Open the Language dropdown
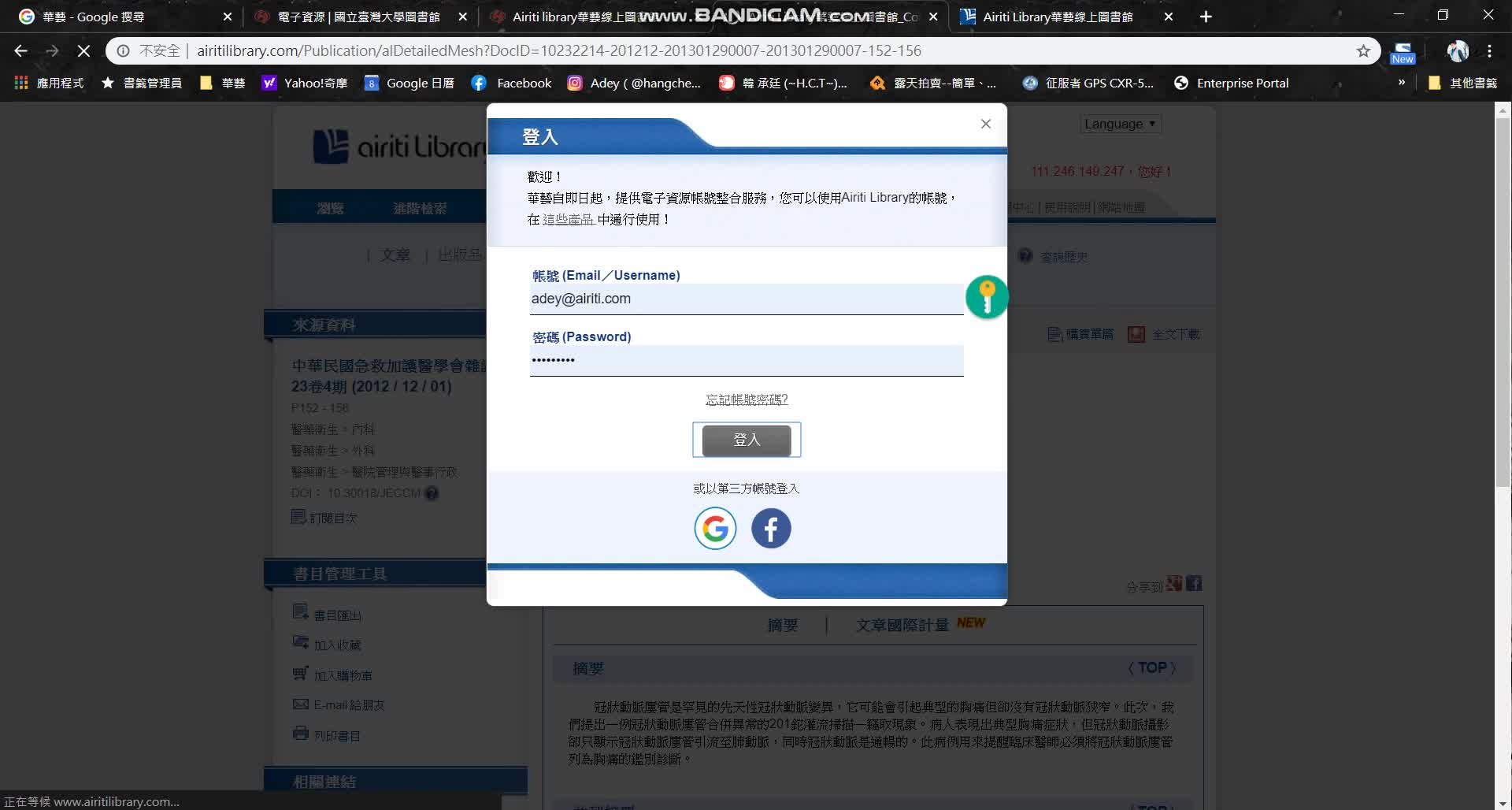Screen dimensions: 1512x810 (1120, 124)
